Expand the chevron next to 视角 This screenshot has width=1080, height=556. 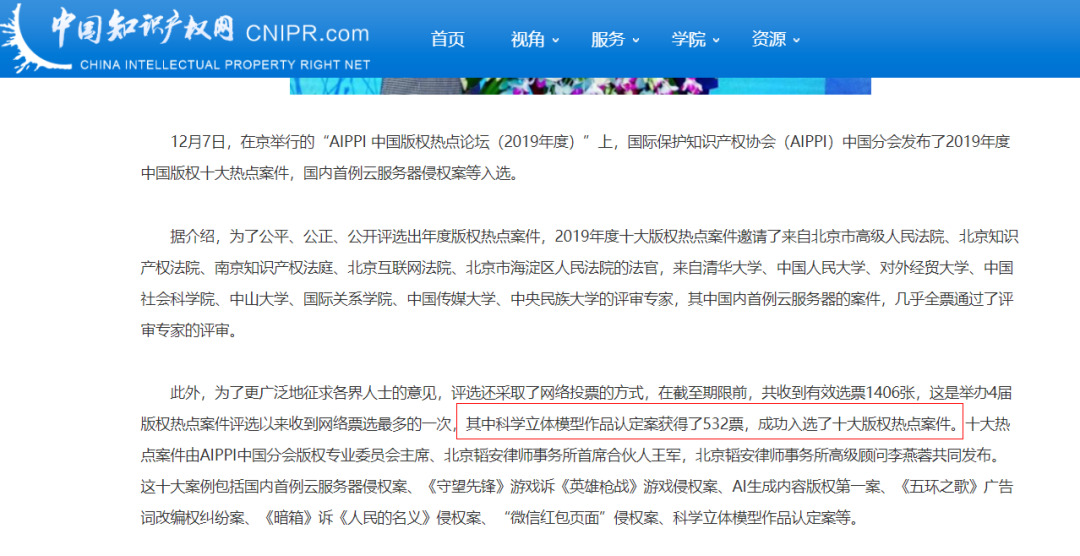click(555, 40)
